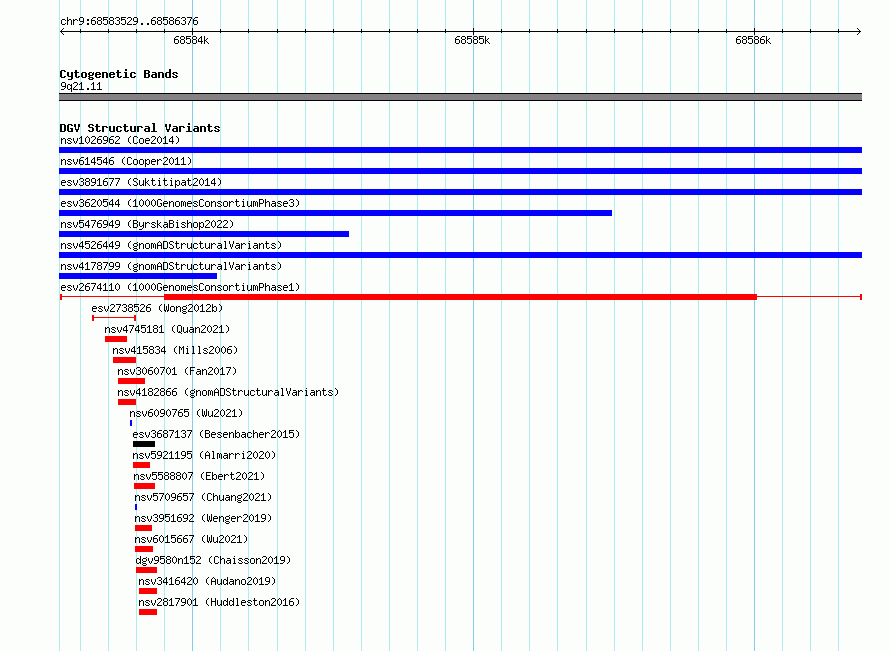Open esv3620544 (1000GenomesConsortiumPhase3) label

pyautogui.click(x=180, y=203)
